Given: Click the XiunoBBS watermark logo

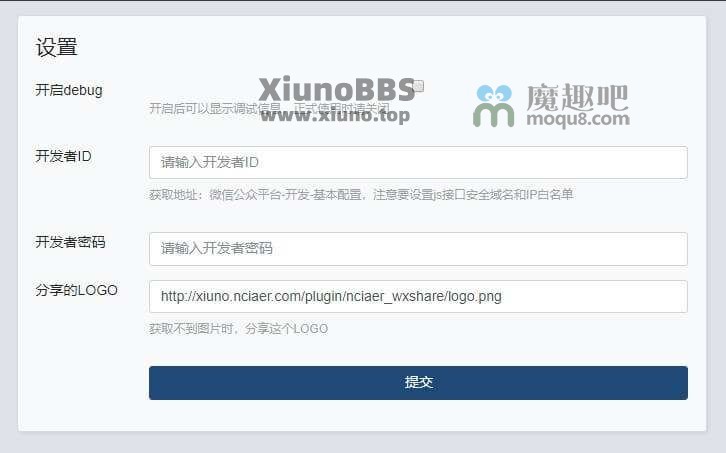Looking at the screenshot, I should coord(337,89).
